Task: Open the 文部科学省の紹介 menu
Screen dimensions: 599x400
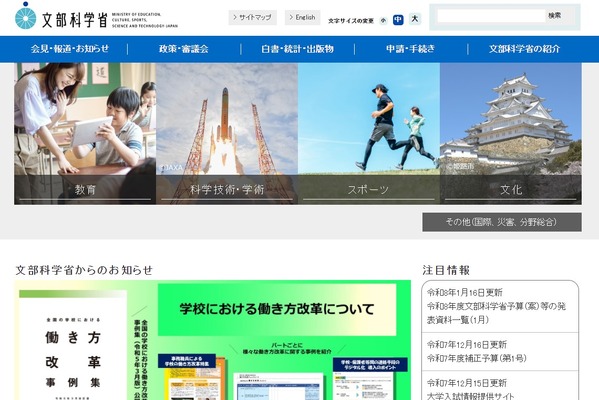Action: [x=525, y=49]
